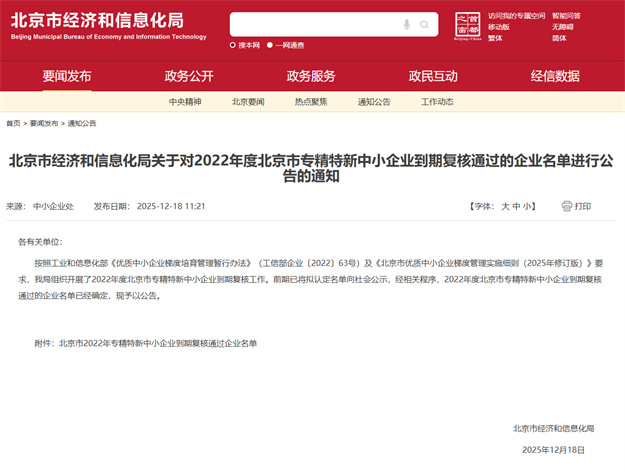Screen dimensions: 625x472
Task: Open the 要闻发布 main menu tab
Action: pyautogui.click(x=67, y=76)
